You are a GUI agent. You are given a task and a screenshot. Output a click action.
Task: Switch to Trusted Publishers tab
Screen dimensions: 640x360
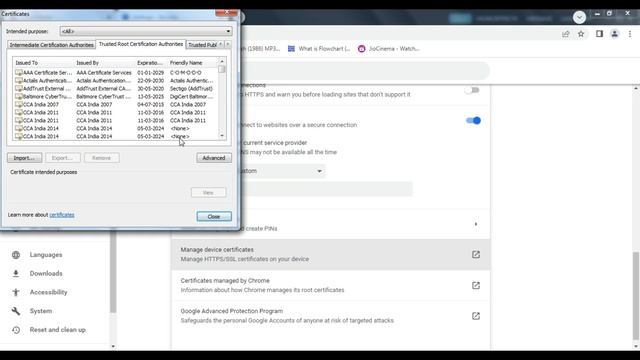tap(202, 45)
